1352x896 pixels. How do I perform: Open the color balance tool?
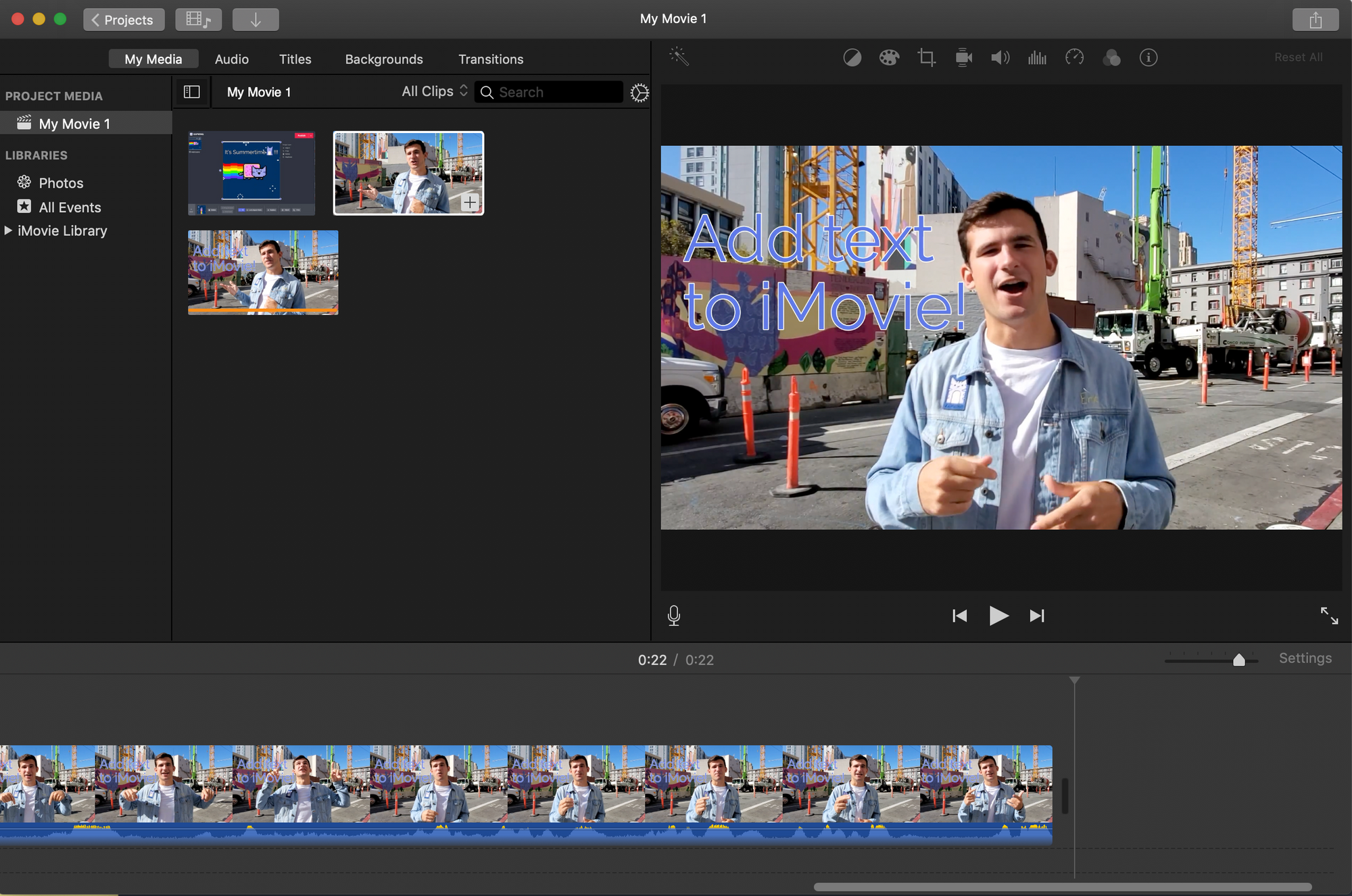click(852, 58)
